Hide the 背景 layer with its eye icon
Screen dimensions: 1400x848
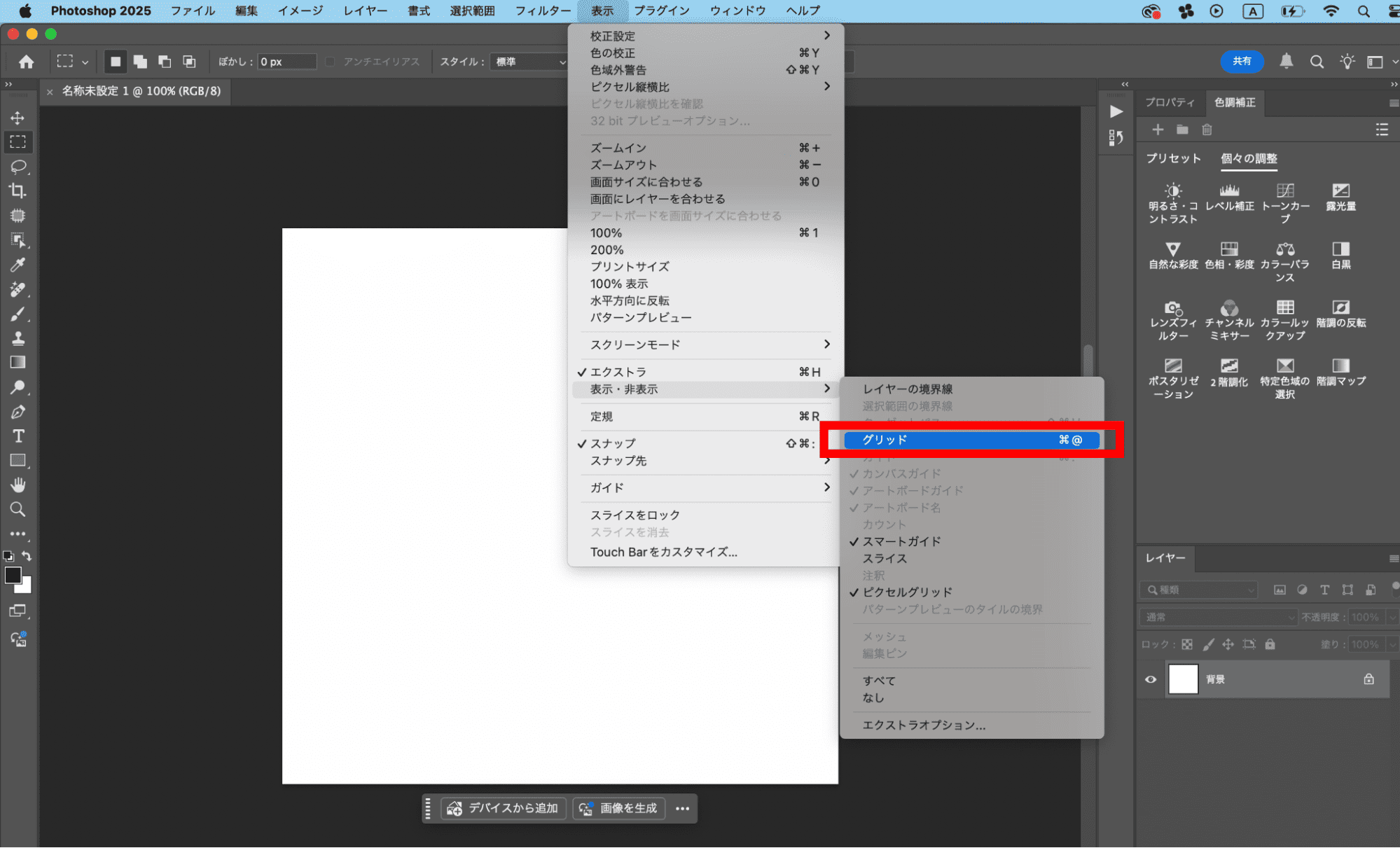pyautogui.click(x=1150, y=679)
